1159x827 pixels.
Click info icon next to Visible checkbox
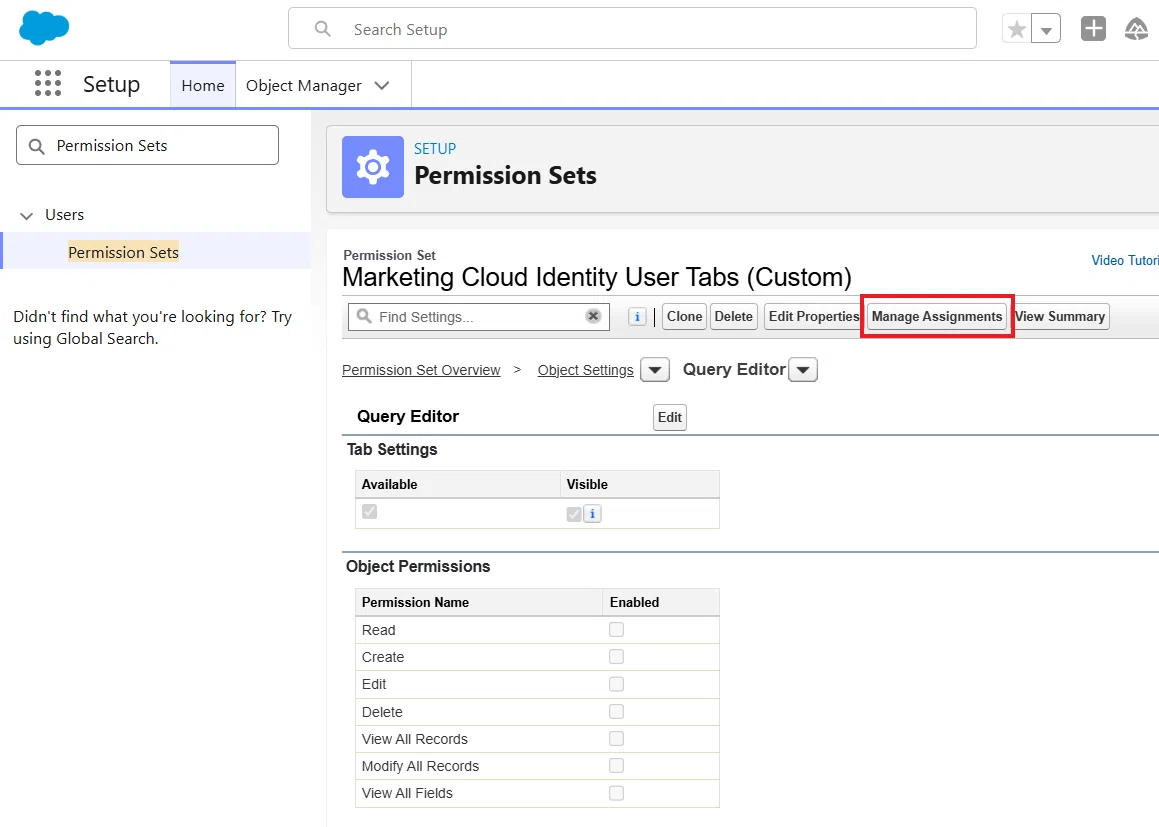tap(592, 514)
